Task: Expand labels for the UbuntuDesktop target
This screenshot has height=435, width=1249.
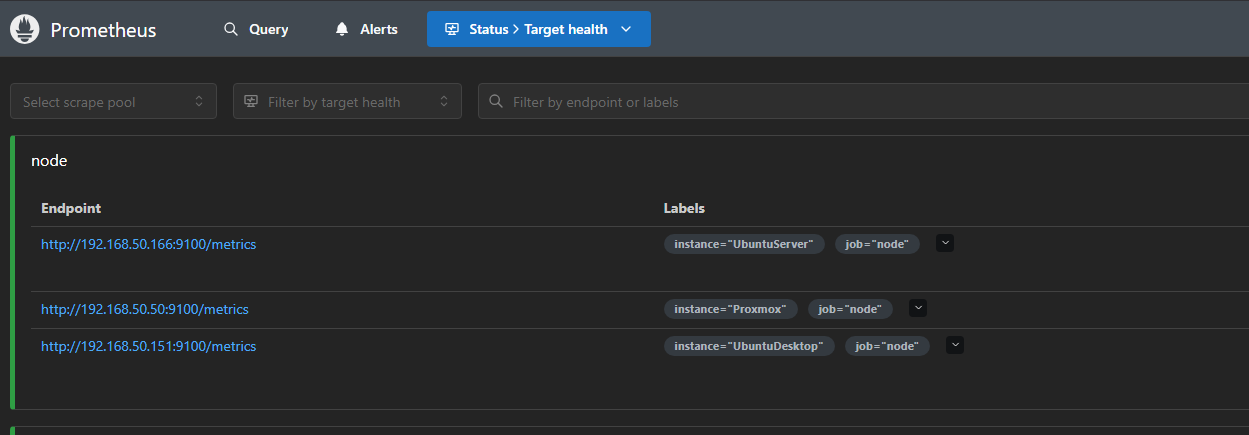Action: [955, 345]
